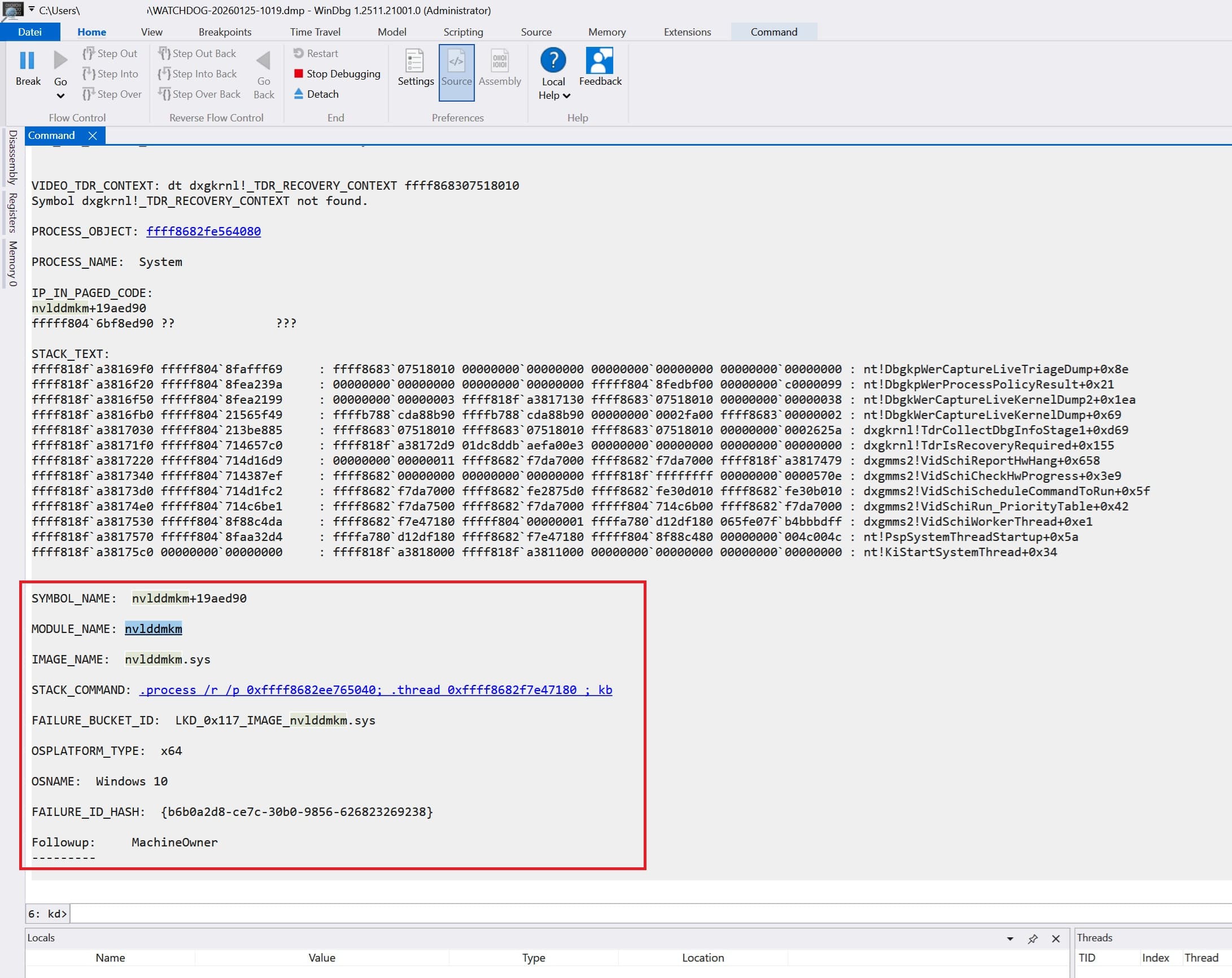Click the Detach icon
This screenshot has height=978, width=1232.
coord(298,94)
